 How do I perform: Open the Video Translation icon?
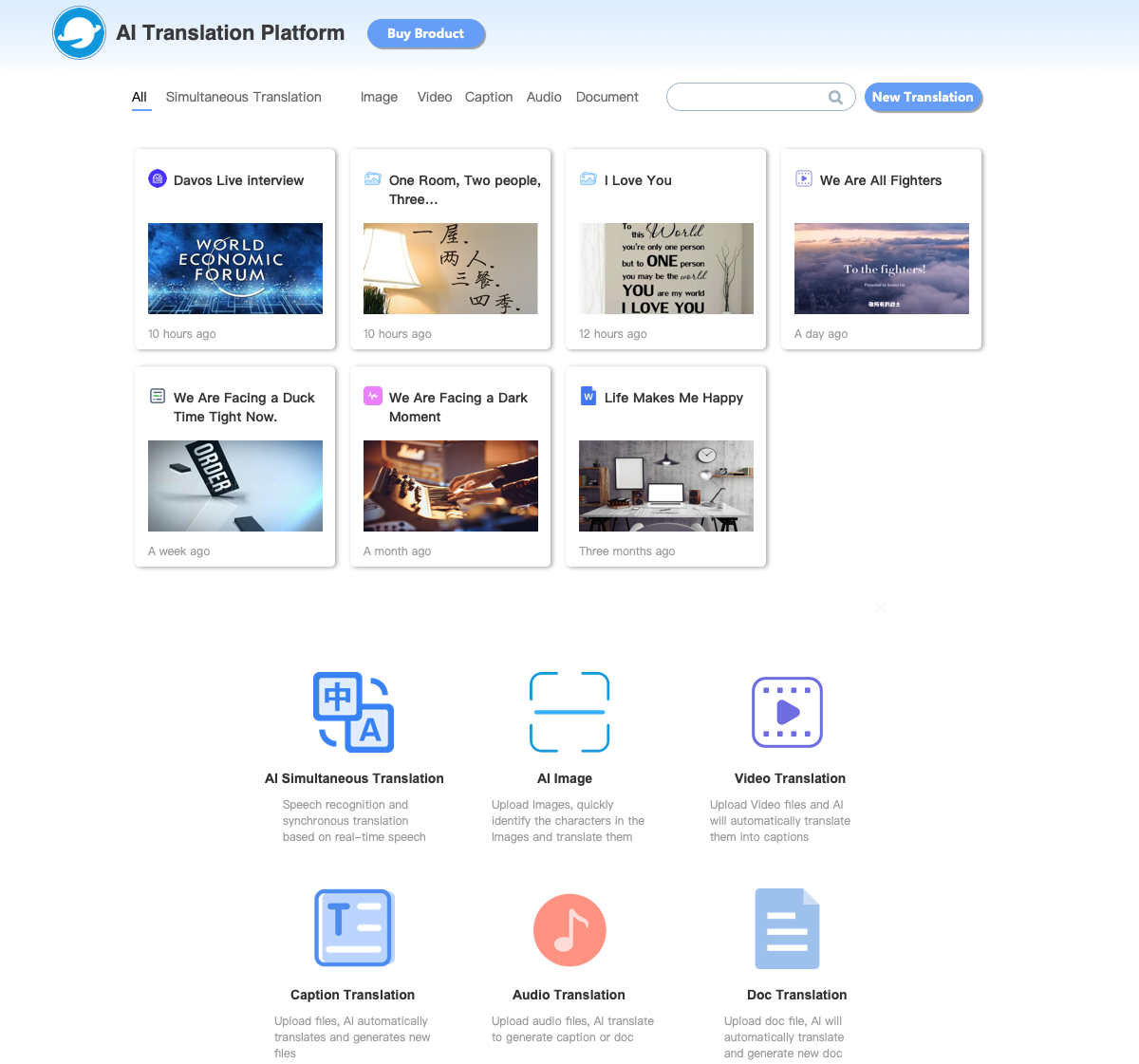tap(787, 712)
